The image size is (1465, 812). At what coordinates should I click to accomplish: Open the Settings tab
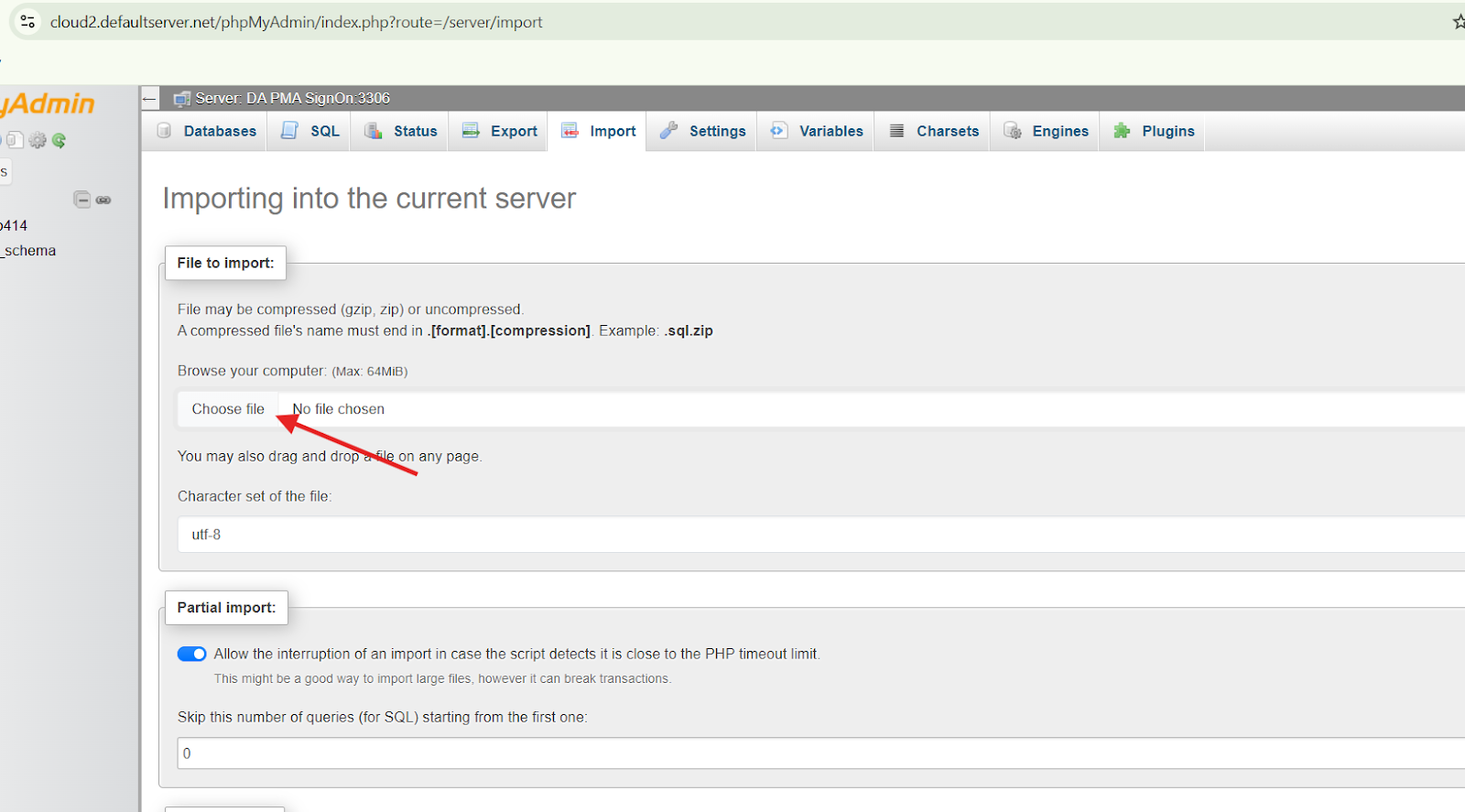click(702, 131)
